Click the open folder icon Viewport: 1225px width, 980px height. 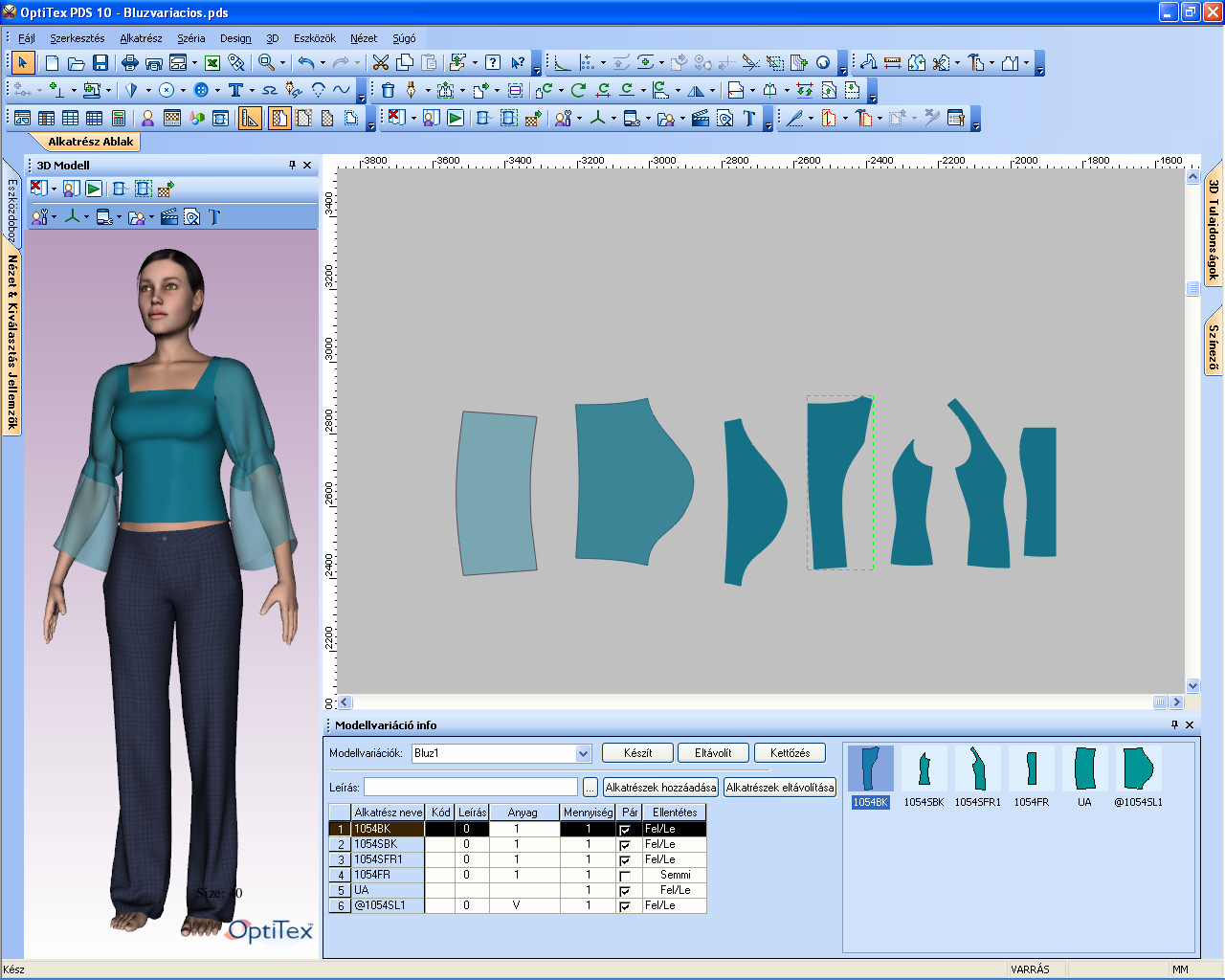(76, 63)
